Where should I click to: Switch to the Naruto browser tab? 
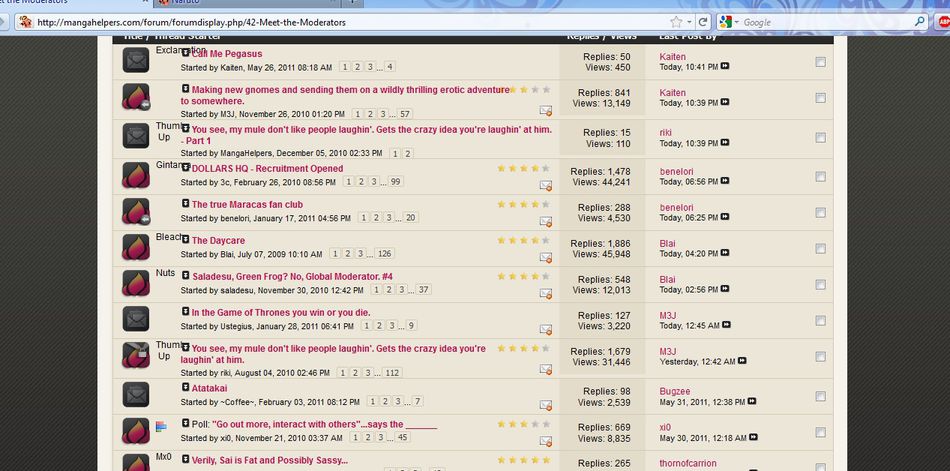[248, 3]
